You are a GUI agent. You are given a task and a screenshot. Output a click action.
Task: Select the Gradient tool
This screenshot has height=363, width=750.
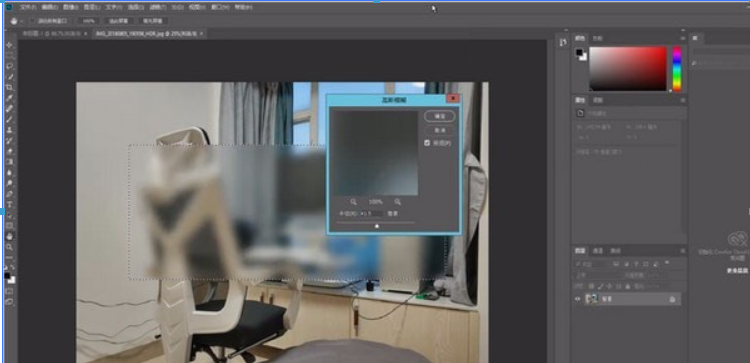(9, 162)
